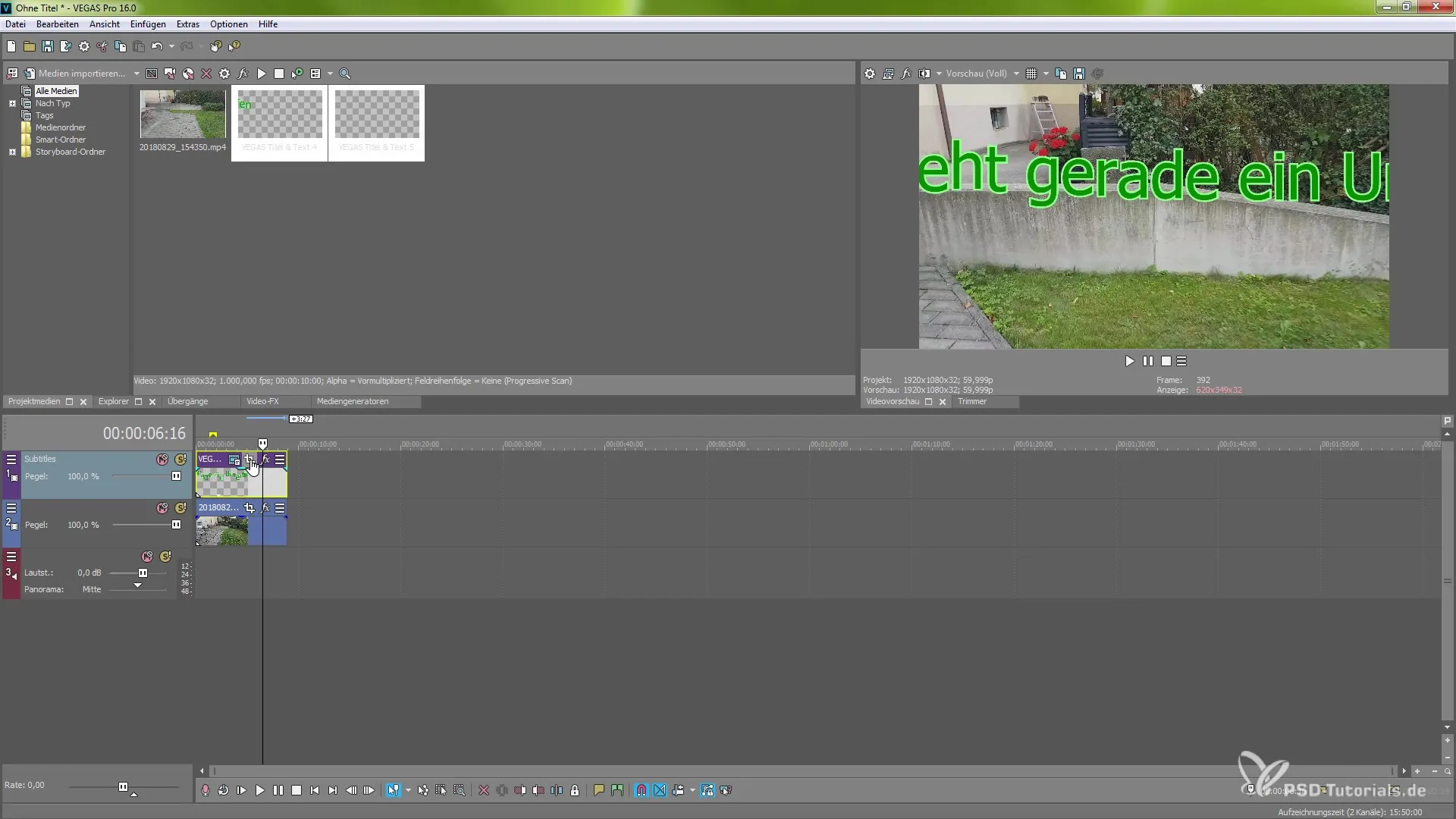This screenshot has width=1456, height=819.
Task: Open the grid overlay dropdown arrow in preview
Action: coord(1046,74)
